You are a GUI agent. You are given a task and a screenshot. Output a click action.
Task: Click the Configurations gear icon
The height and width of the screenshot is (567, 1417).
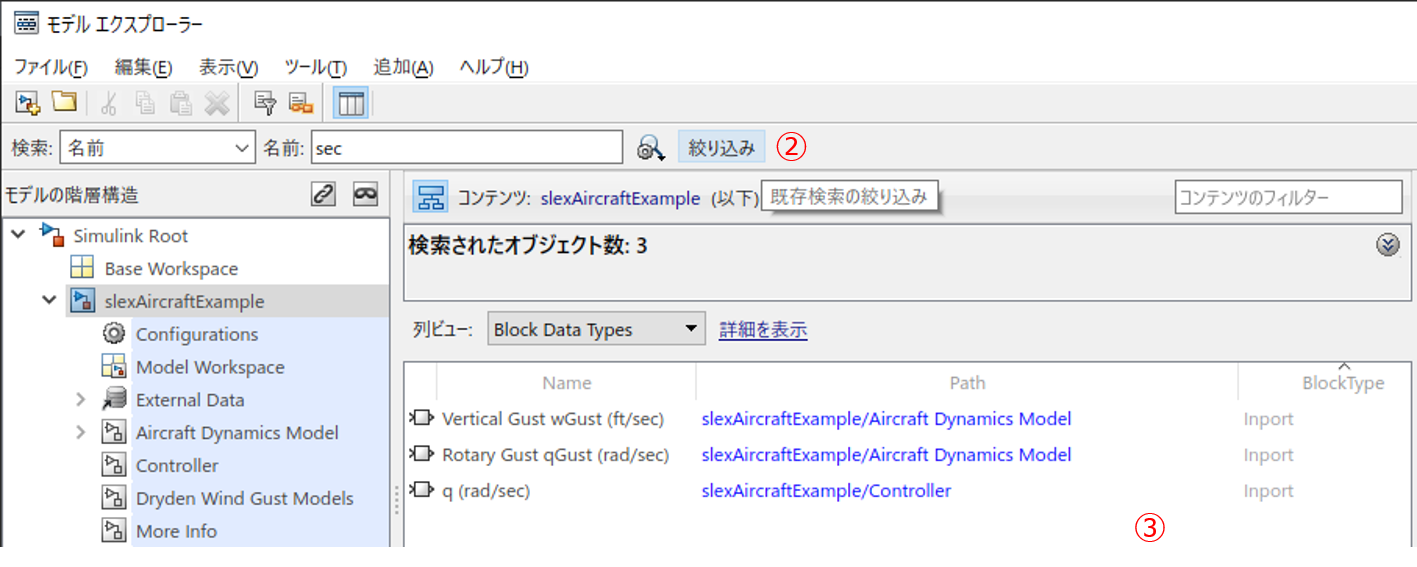coord(113,334)
